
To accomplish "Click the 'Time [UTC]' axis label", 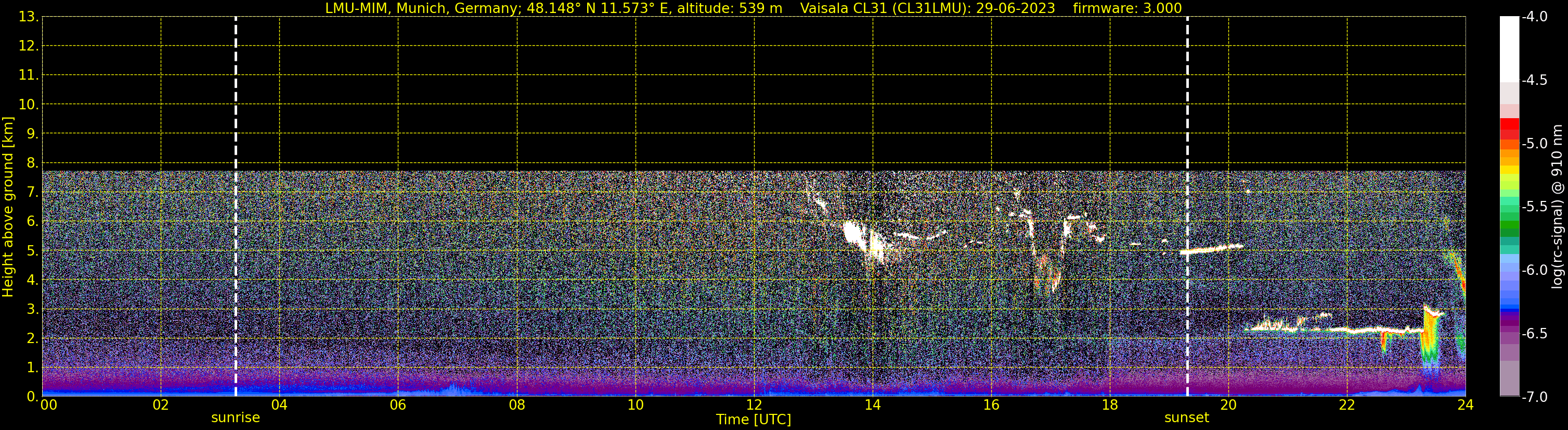I will pyautogui.click(x=754, y=420).
